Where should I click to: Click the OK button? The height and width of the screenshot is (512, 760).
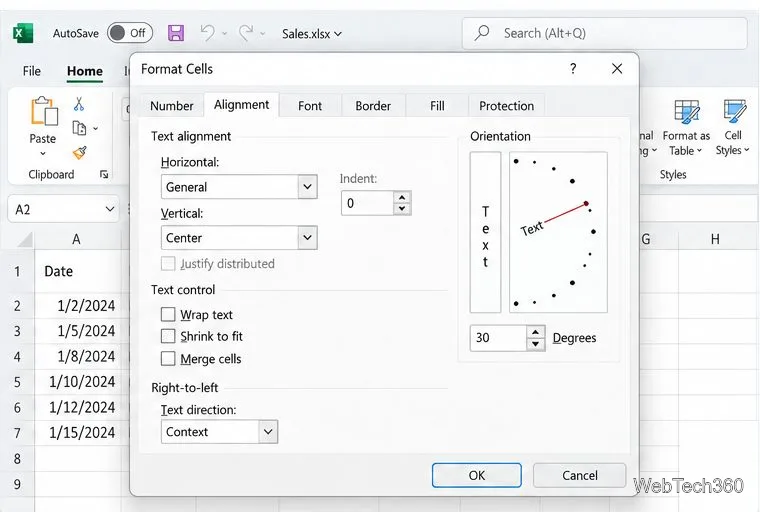point(477,475)
